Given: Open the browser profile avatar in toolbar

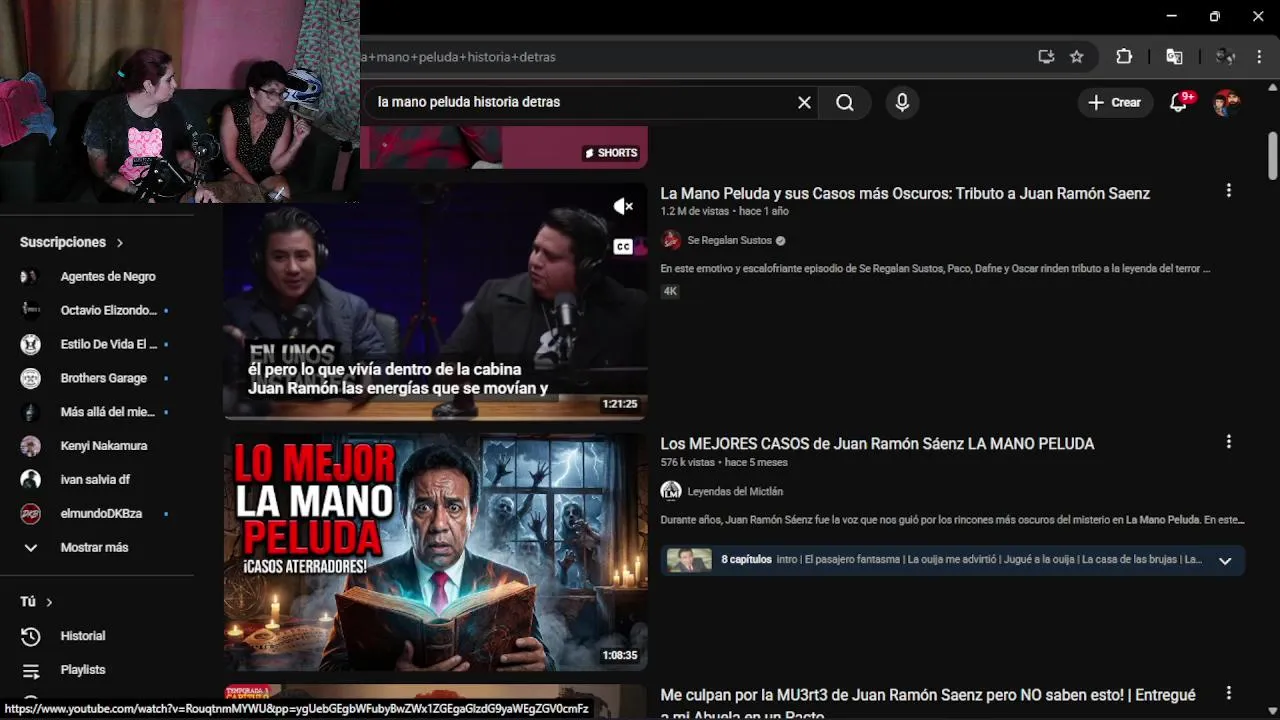Looking at the screenshot, I should pos(1226,57).
